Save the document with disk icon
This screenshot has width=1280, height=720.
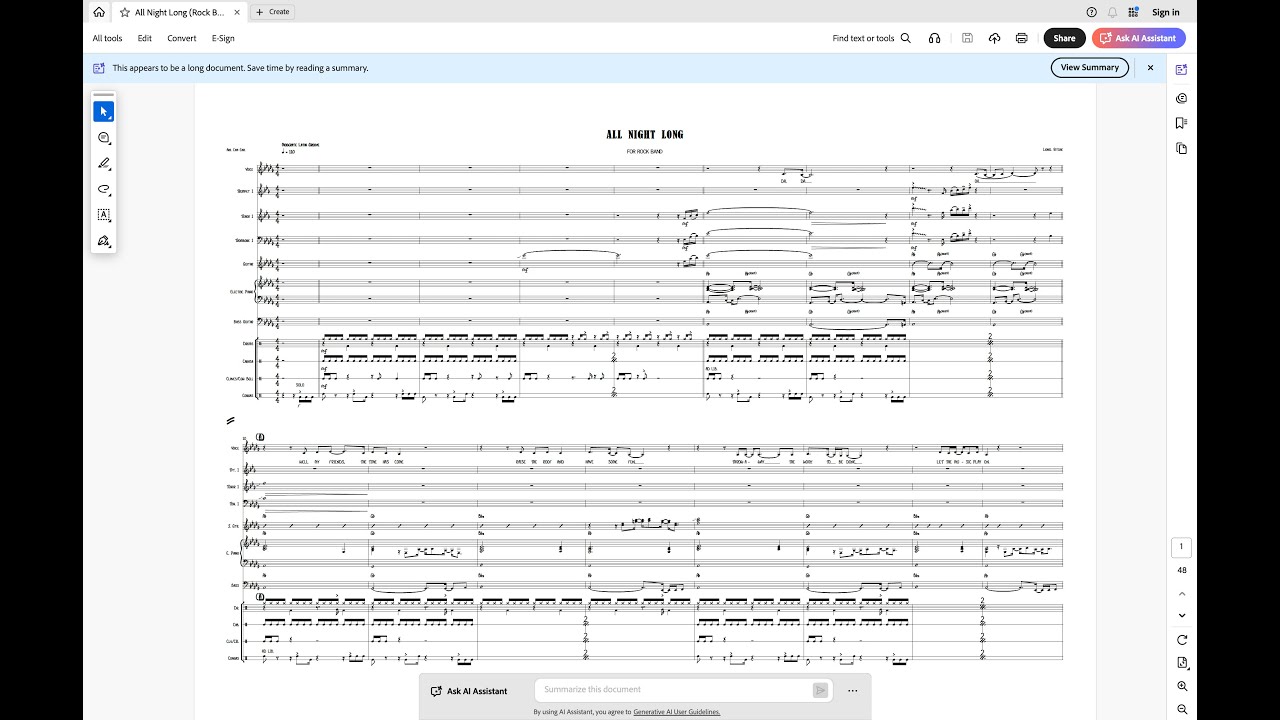click(x=967, y=38)
